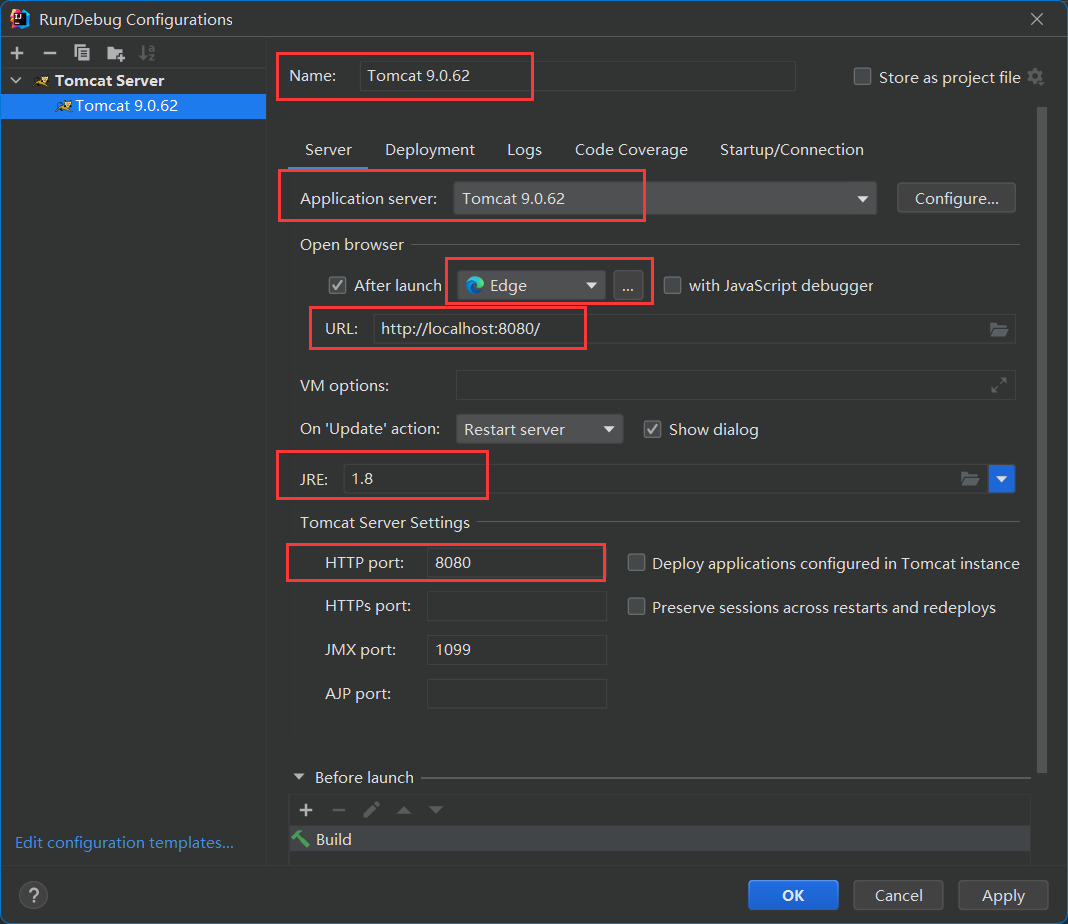
Task: Uncheck After launch checkbox
Action: 337,285
